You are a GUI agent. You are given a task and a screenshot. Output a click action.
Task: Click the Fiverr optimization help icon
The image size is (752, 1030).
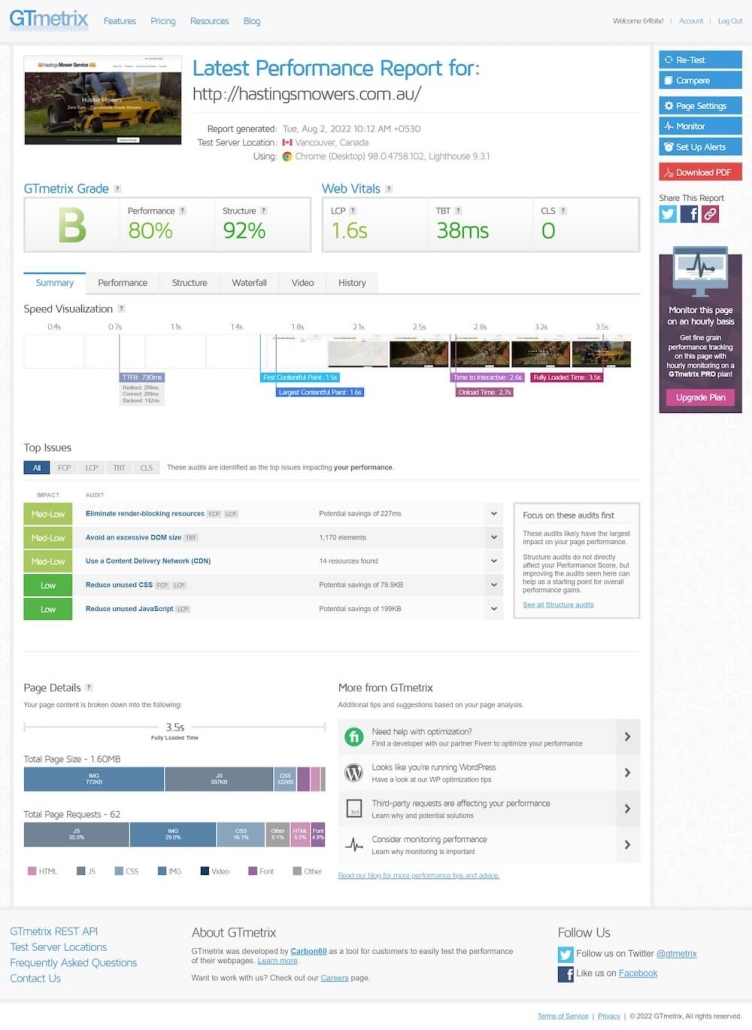[x=354, y=737]
